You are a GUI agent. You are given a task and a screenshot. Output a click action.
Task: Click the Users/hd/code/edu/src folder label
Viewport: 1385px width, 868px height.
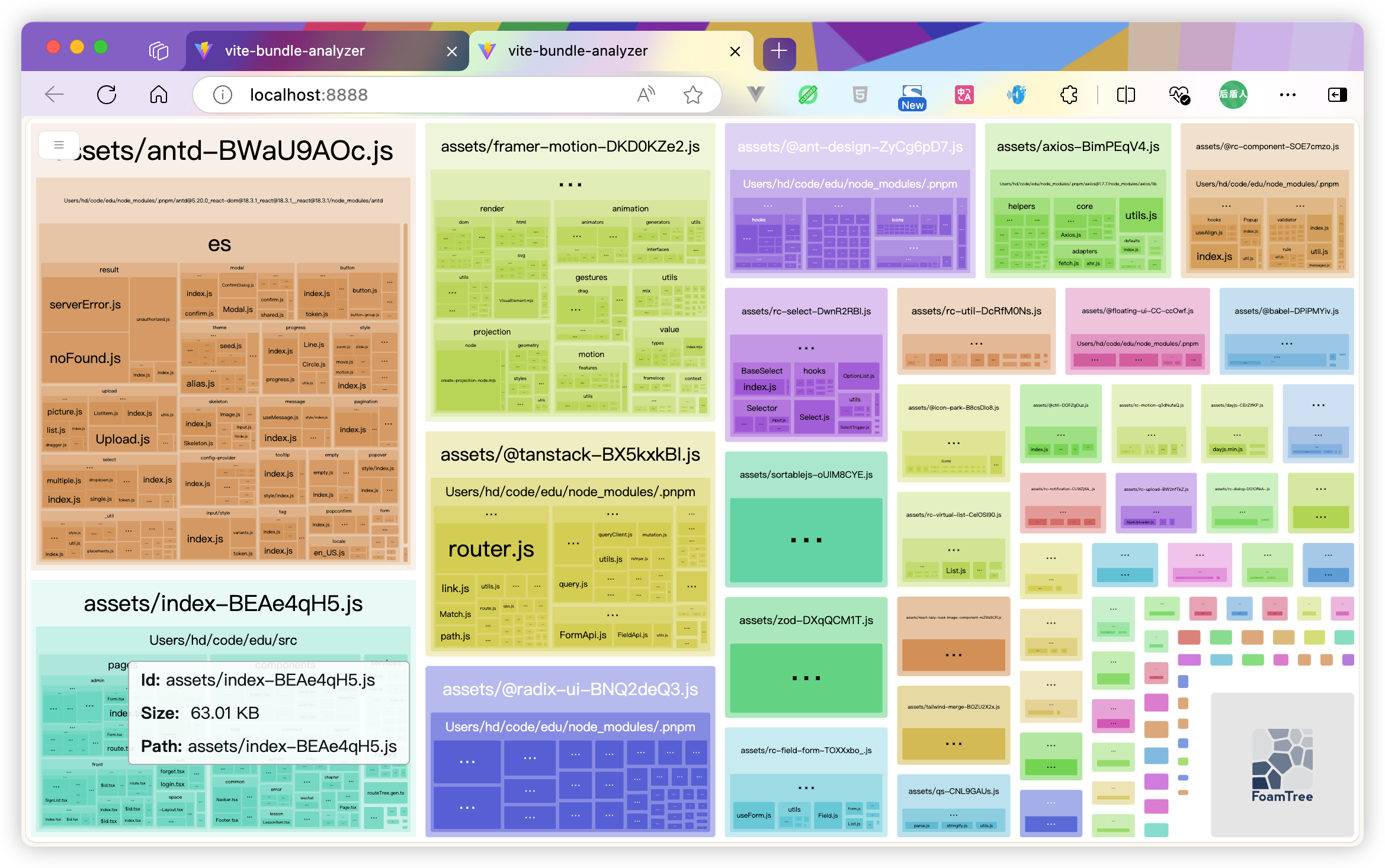(x=223, y=640)
